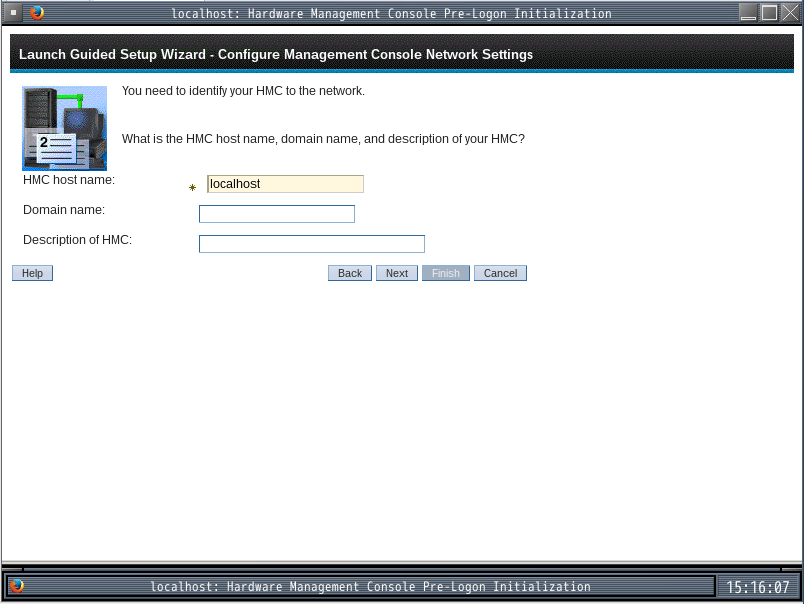The image size is (804, 604).
Task: Click the network setup wizard illustration
Action: (64, 128)
